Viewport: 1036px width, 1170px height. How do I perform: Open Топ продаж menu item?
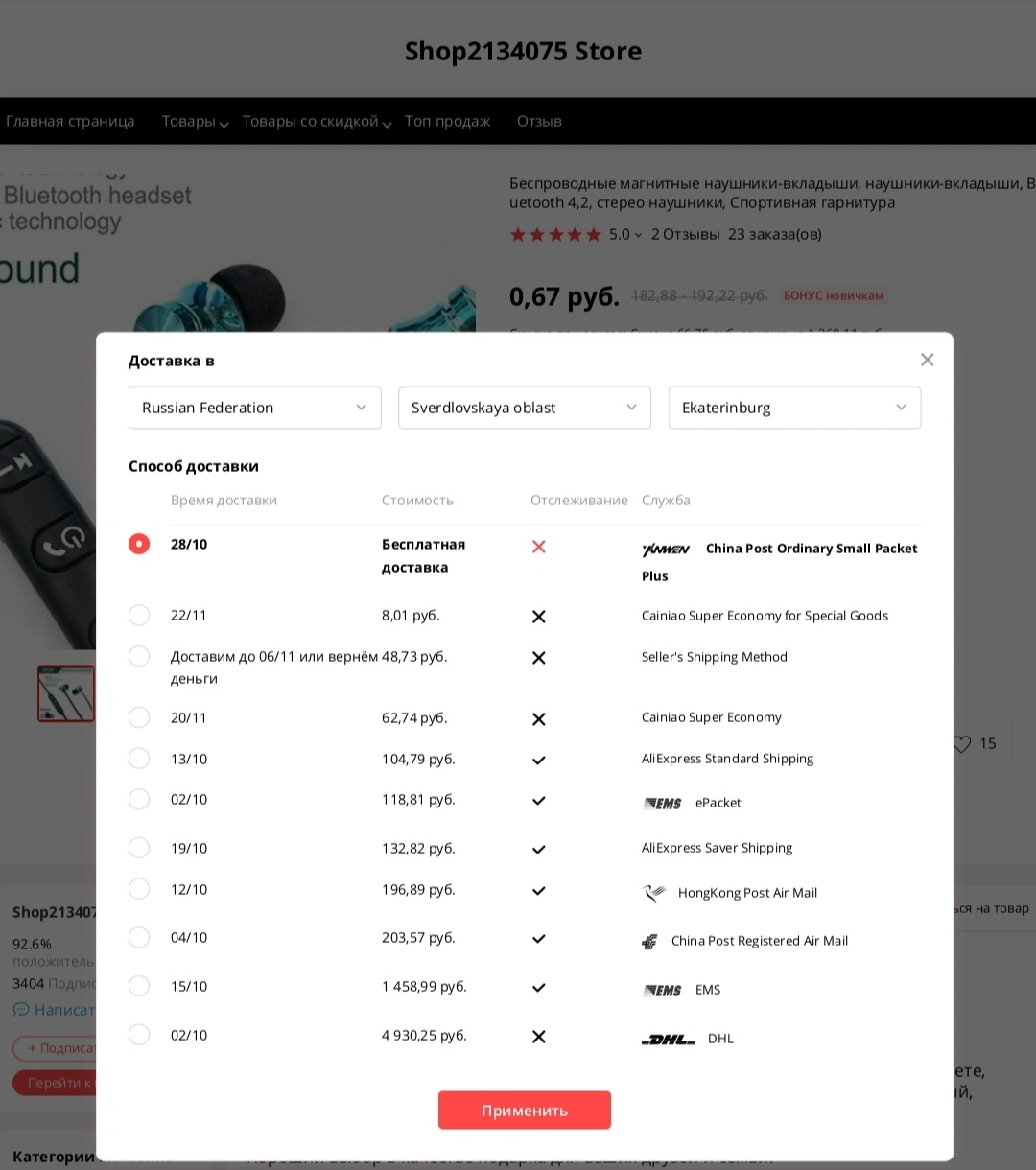(x=447, y=121)
